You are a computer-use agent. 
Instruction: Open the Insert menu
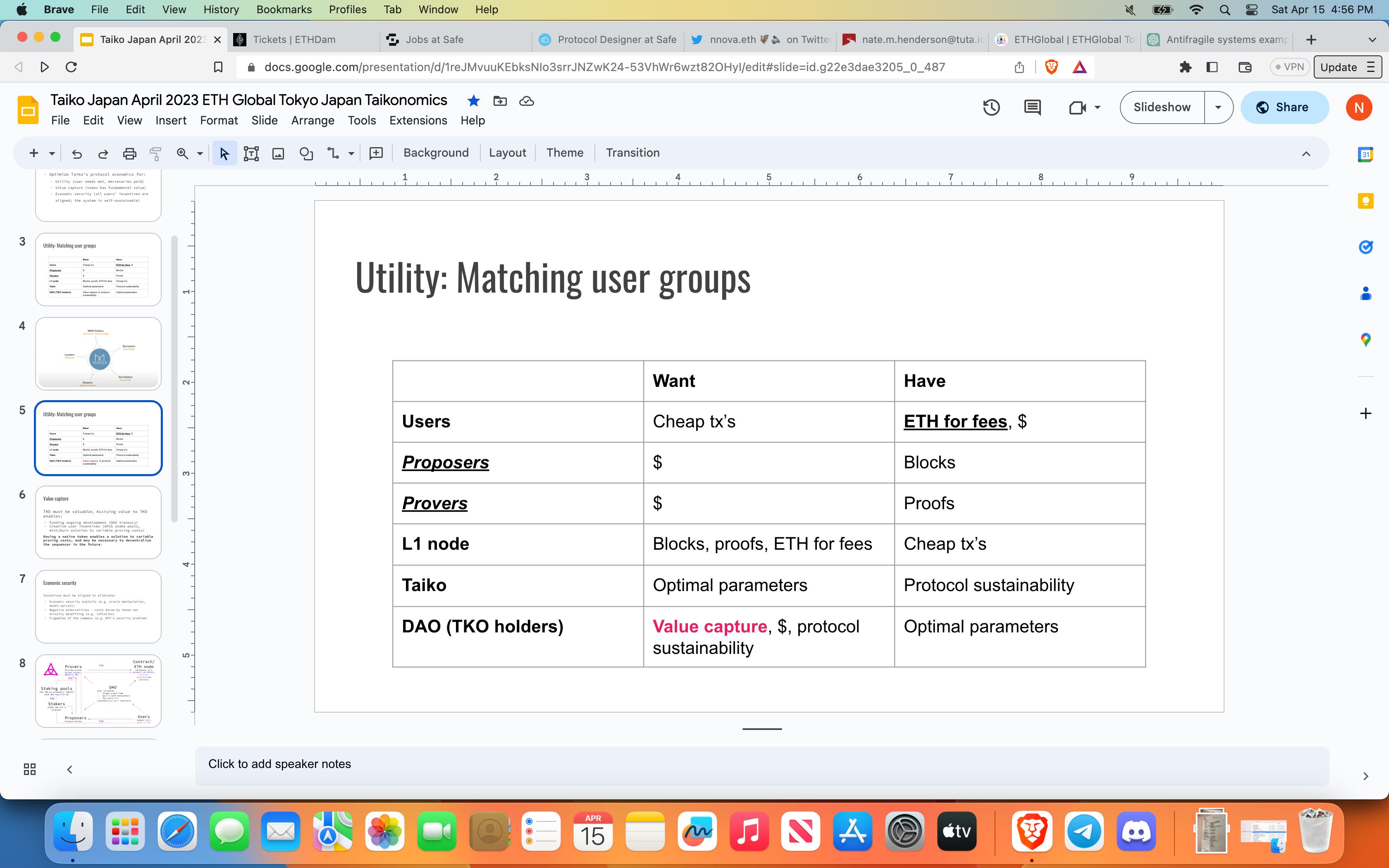point(170,121)
